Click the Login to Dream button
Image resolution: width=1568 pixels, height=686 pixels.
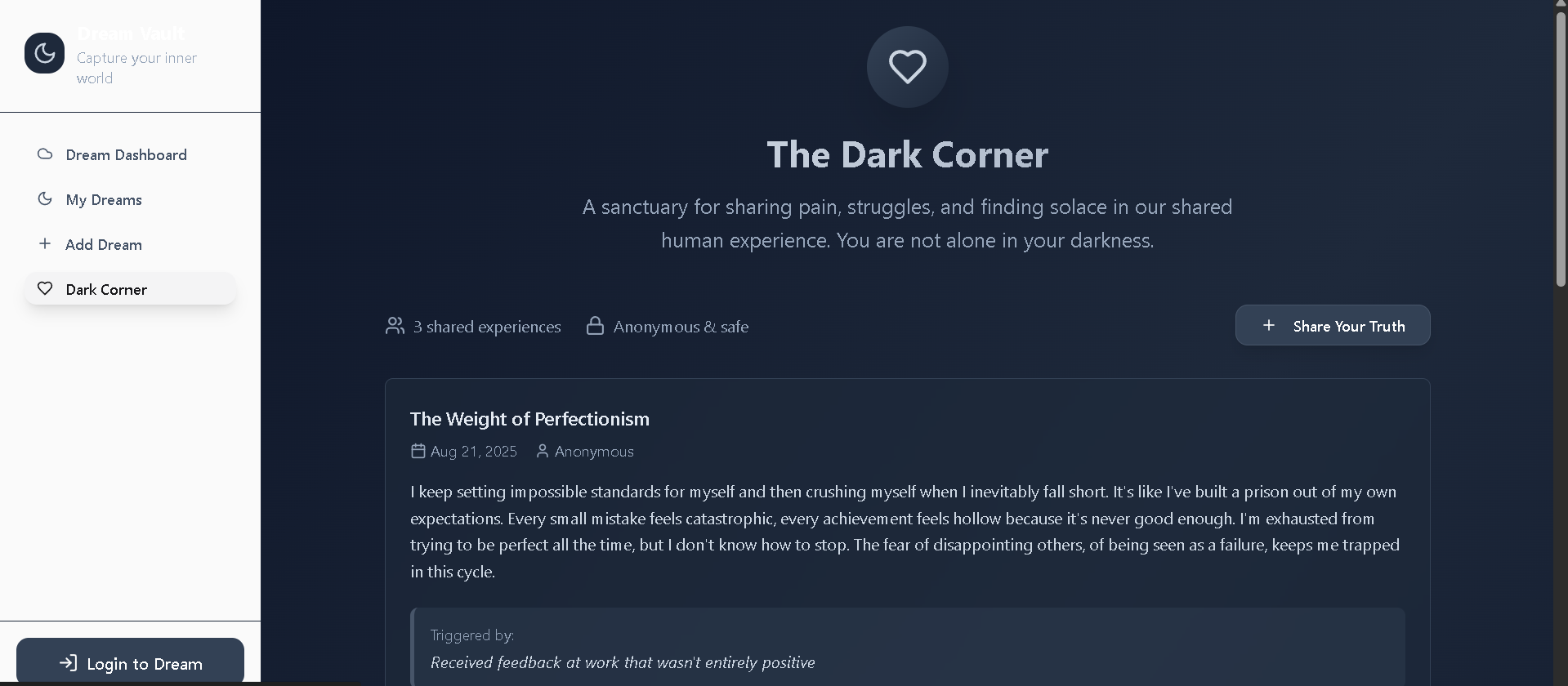tap(130, 662)
